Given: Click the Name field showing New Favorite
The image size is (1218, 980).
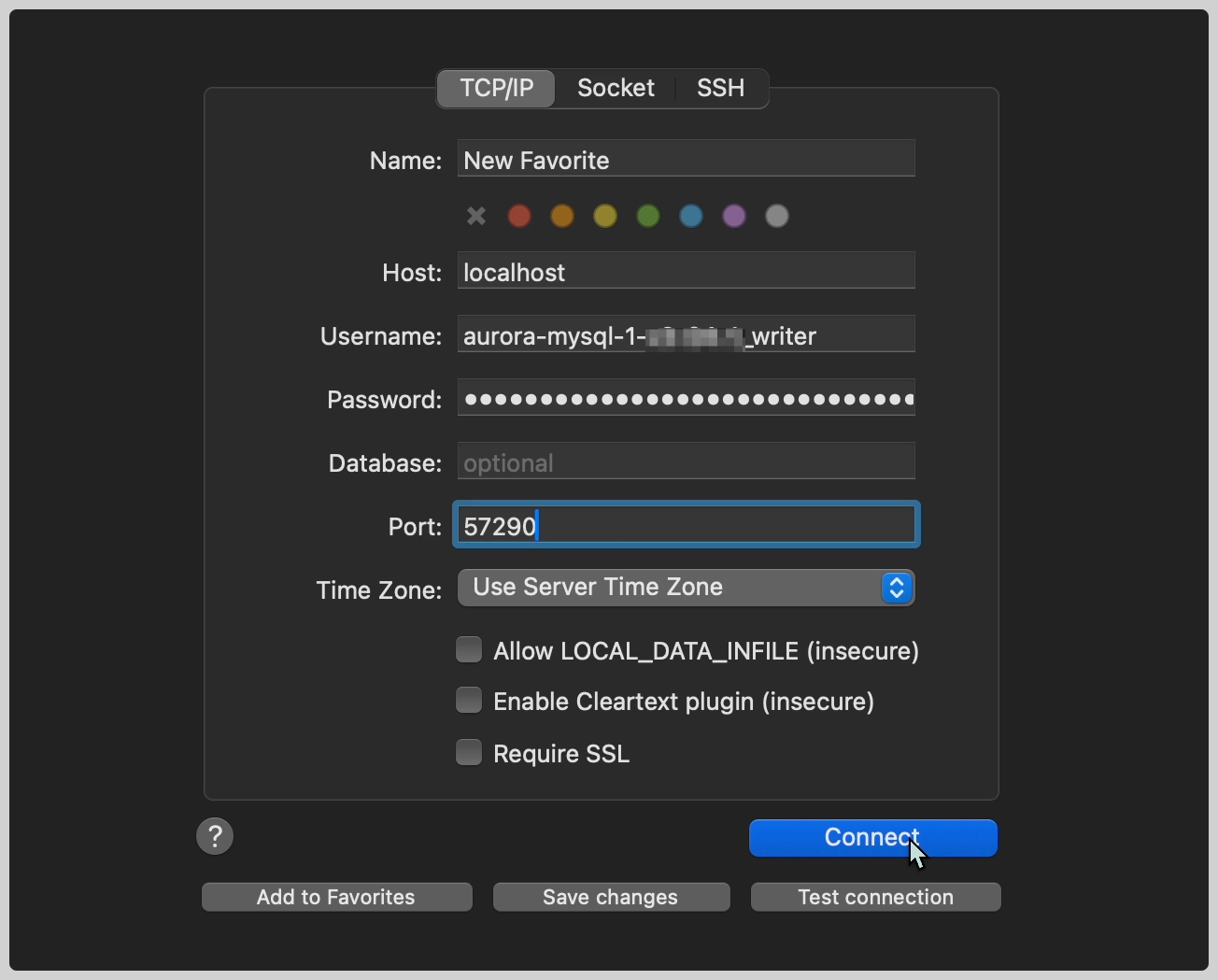Looking at the screenshot, I should point(686,159).
